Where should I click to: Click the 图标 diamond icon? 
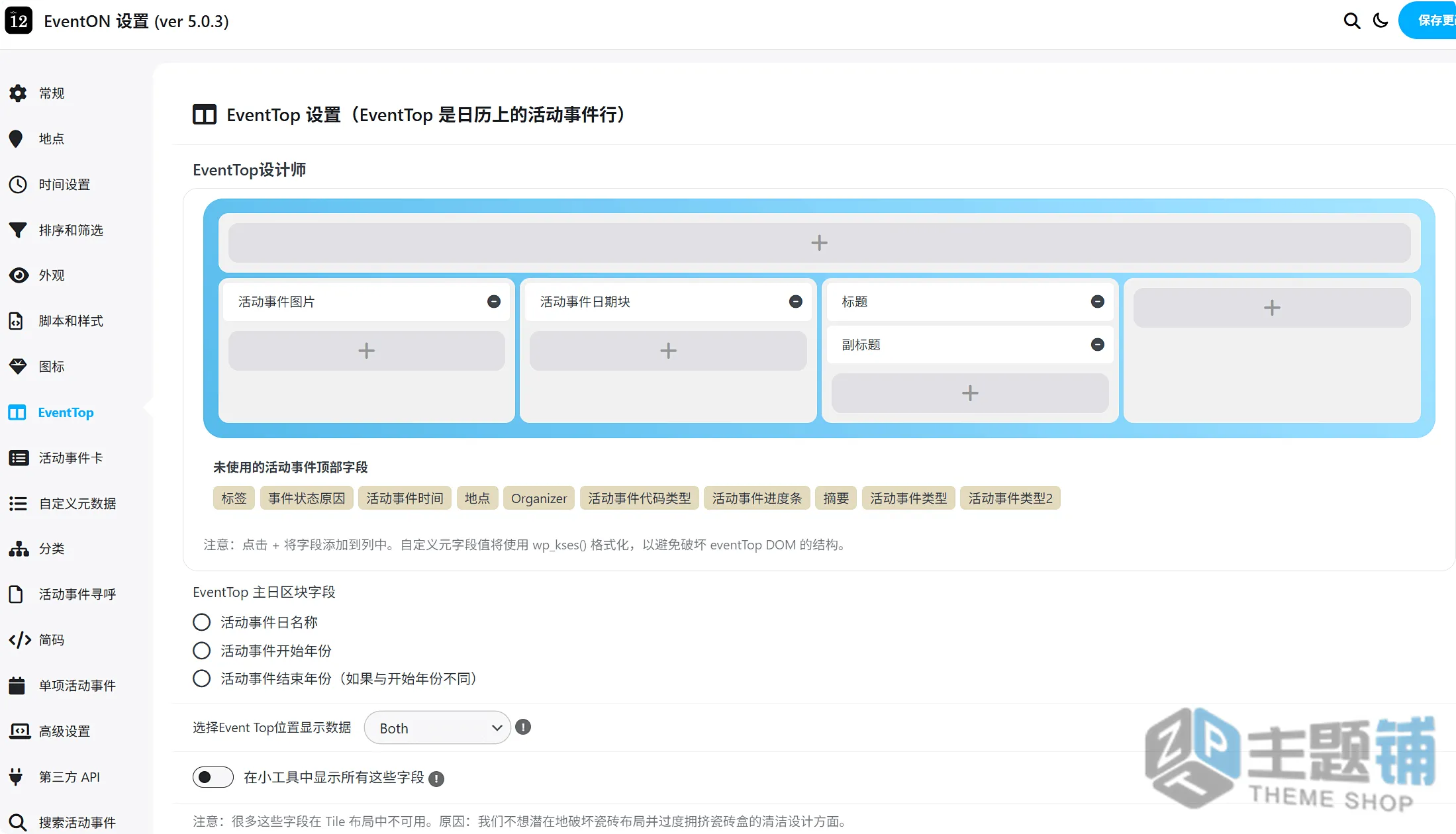click(18, 366)
